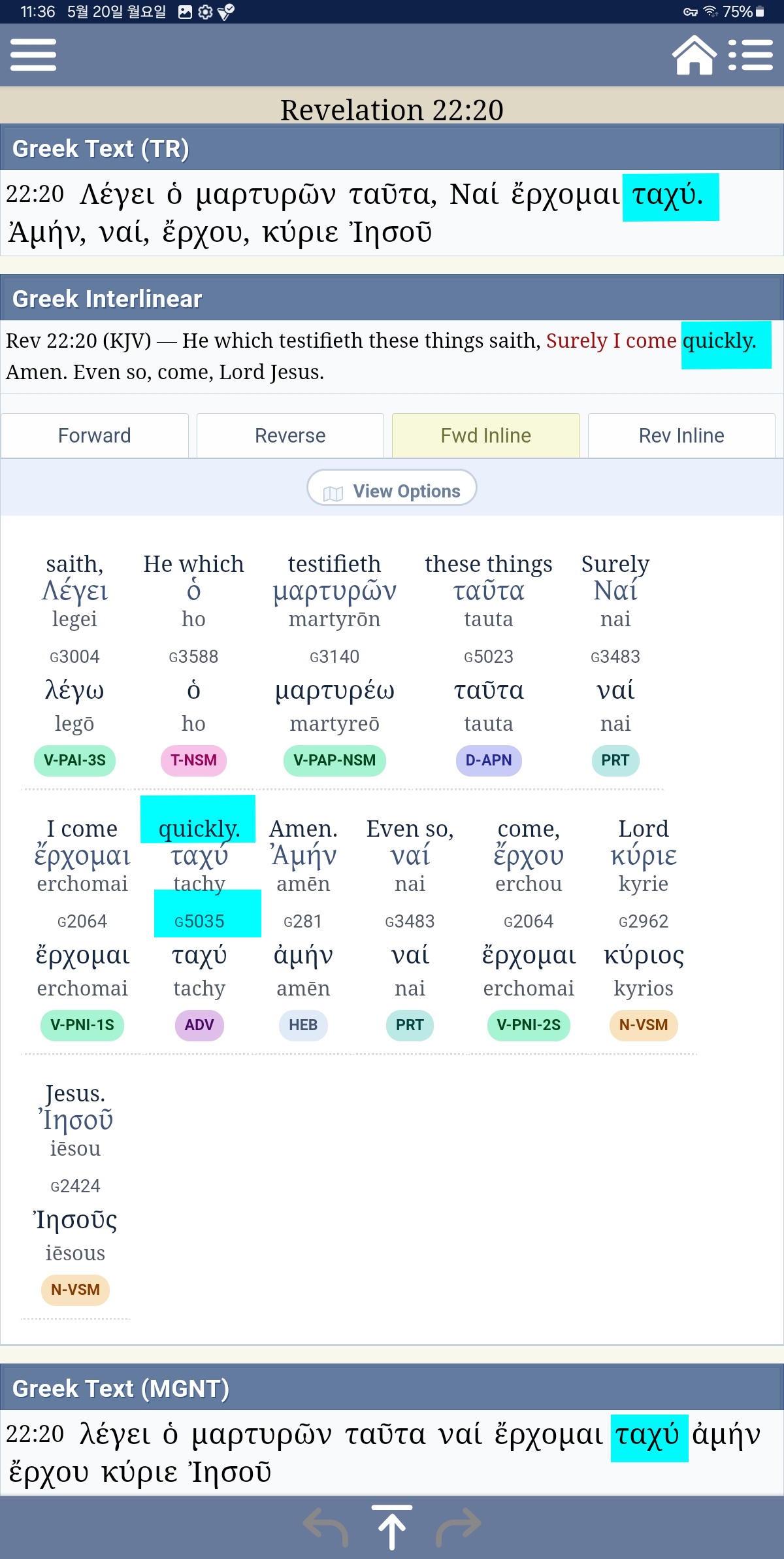Screen dimensions: 784x1559
Task: Open the V-PAI-3S parsing tag
Action: click(x=74, y=760)
